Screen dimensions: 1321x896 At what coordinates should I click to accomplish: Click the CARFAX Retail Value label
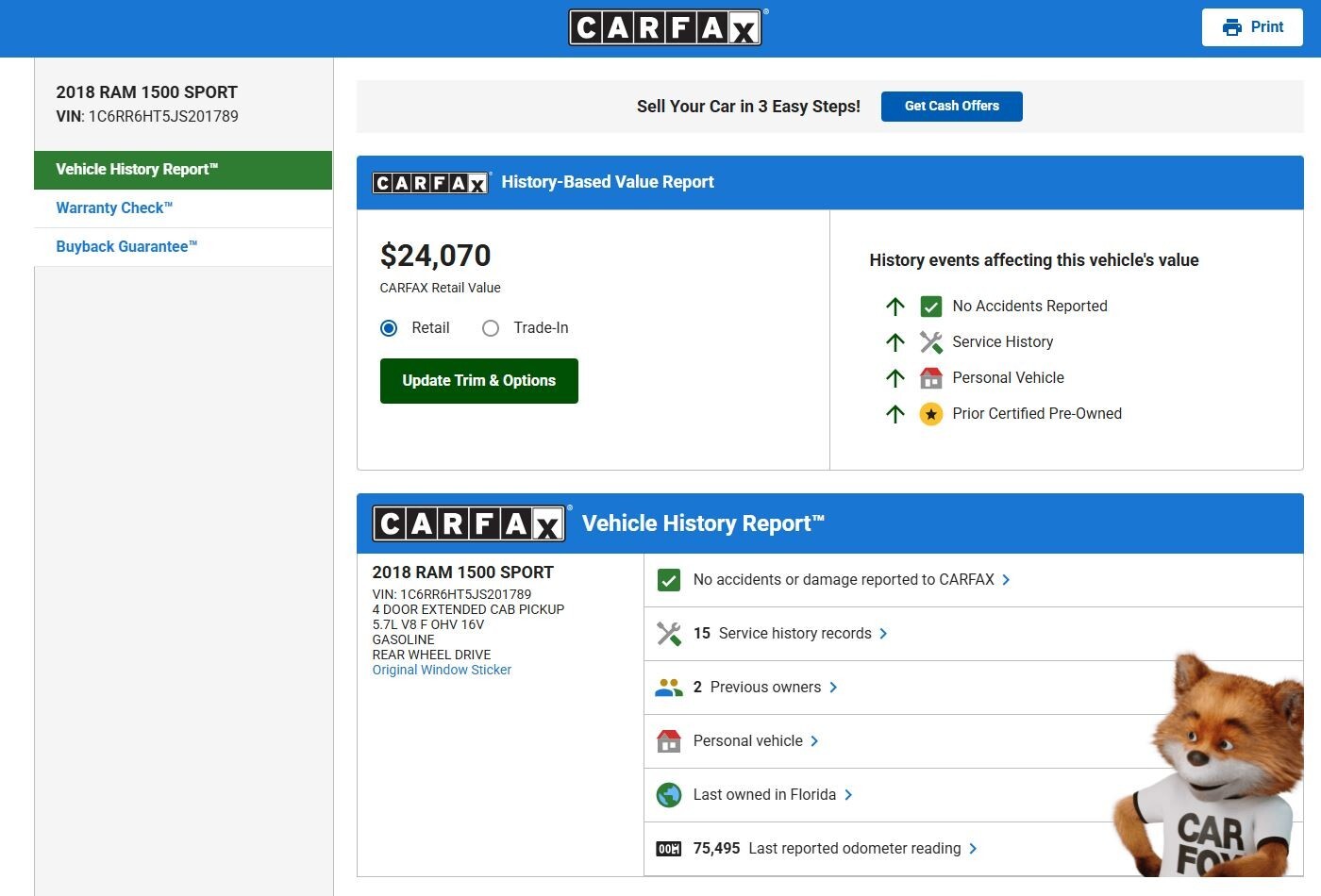tap(441, 288)
